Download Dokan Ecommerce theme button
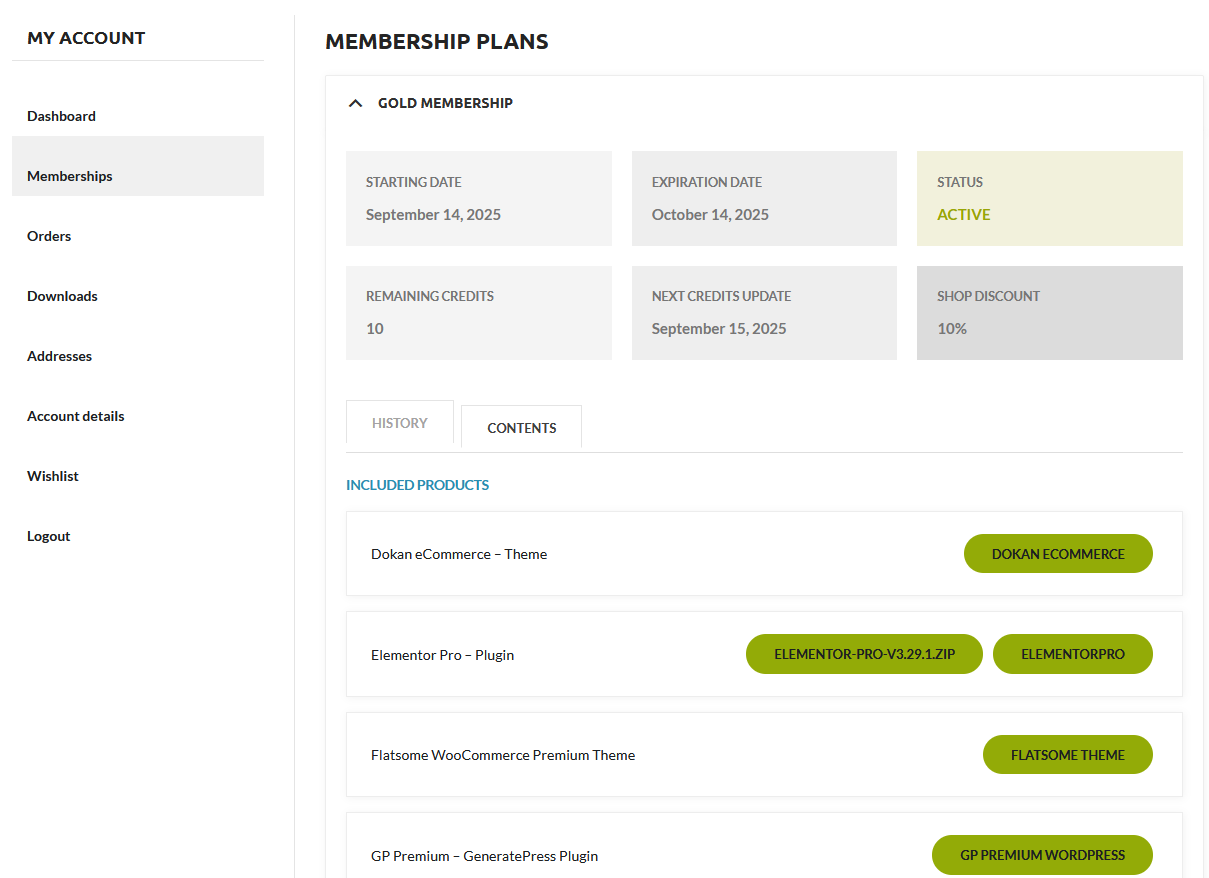This screenshot has width=1209, height=878. tap(1058, 554)
